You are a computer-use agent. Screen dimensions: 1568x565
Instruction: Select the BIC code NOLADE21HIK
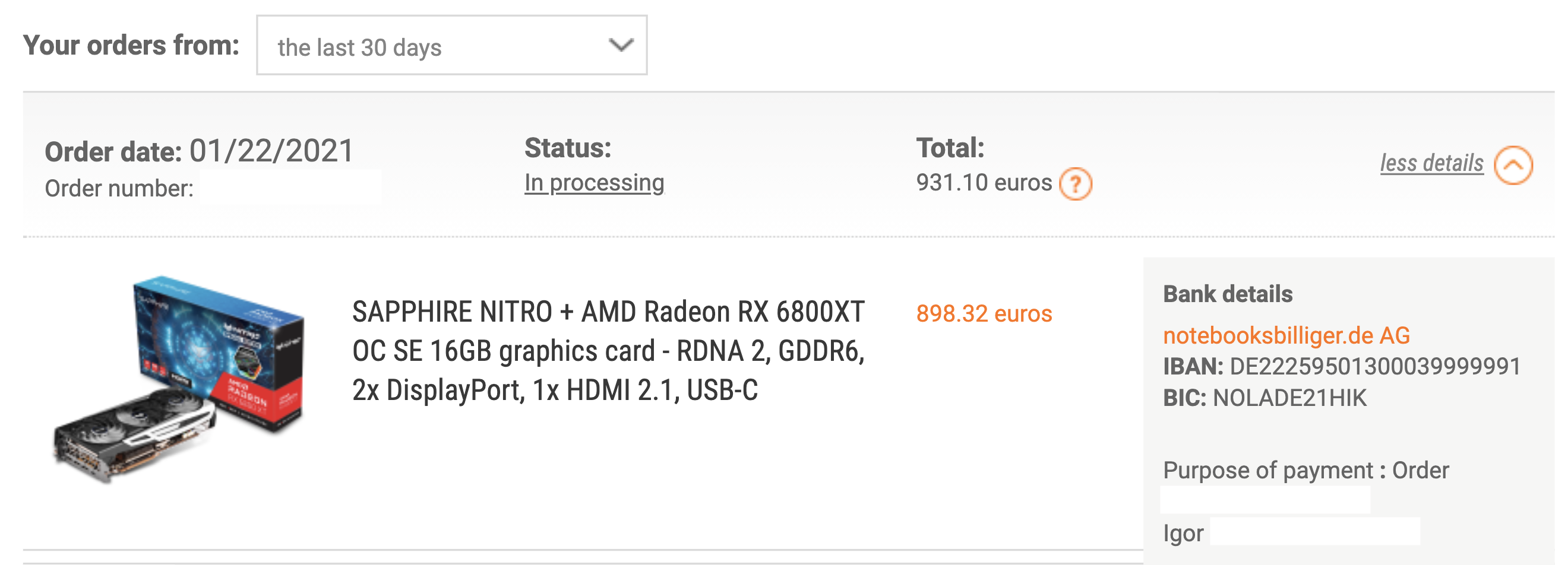tap(1290, 398)
